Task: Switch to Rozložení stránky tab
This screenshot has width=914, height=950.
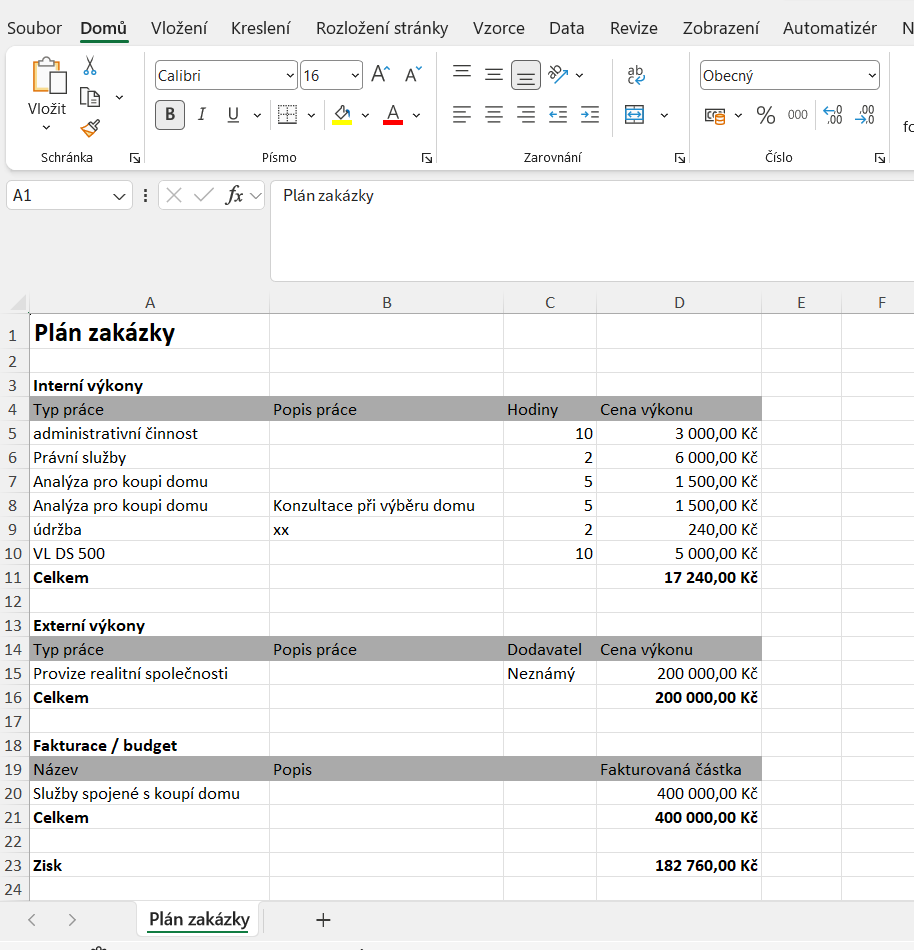Action: 382,28
